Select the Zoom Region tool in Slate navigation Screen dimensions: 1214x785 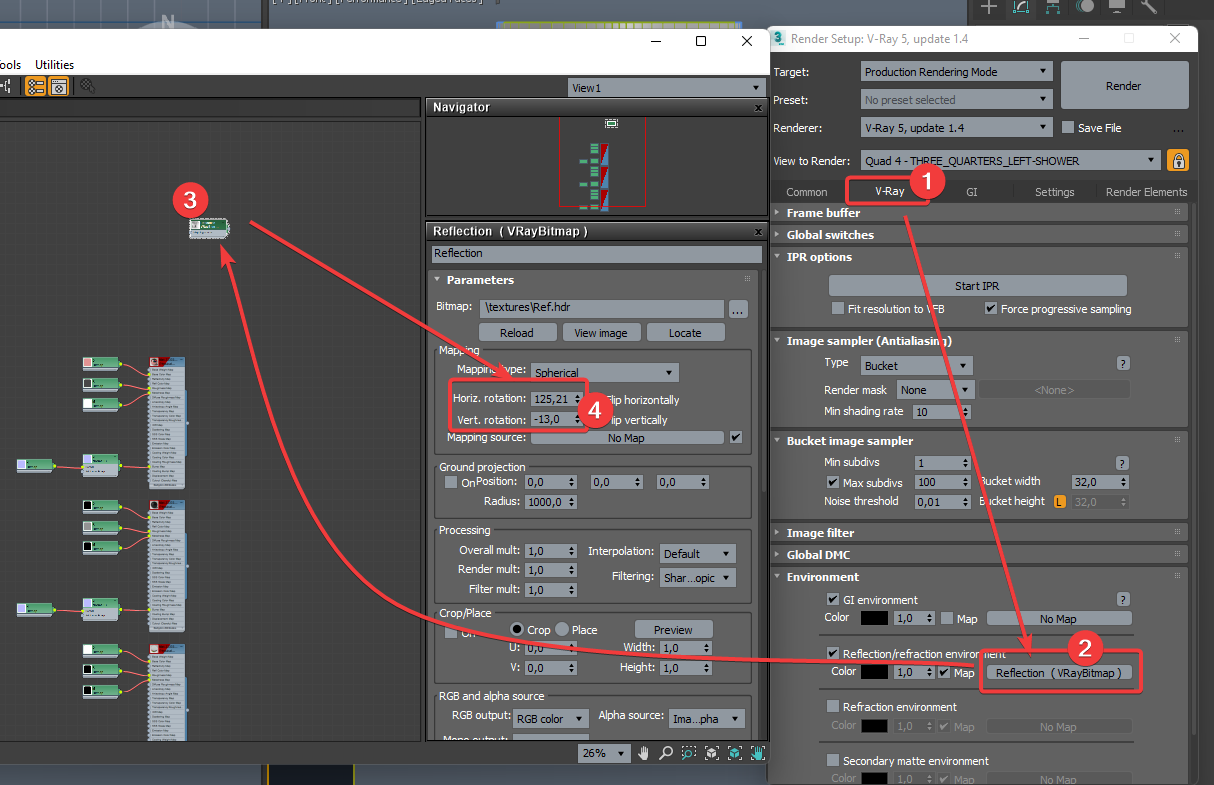point(689,753)
